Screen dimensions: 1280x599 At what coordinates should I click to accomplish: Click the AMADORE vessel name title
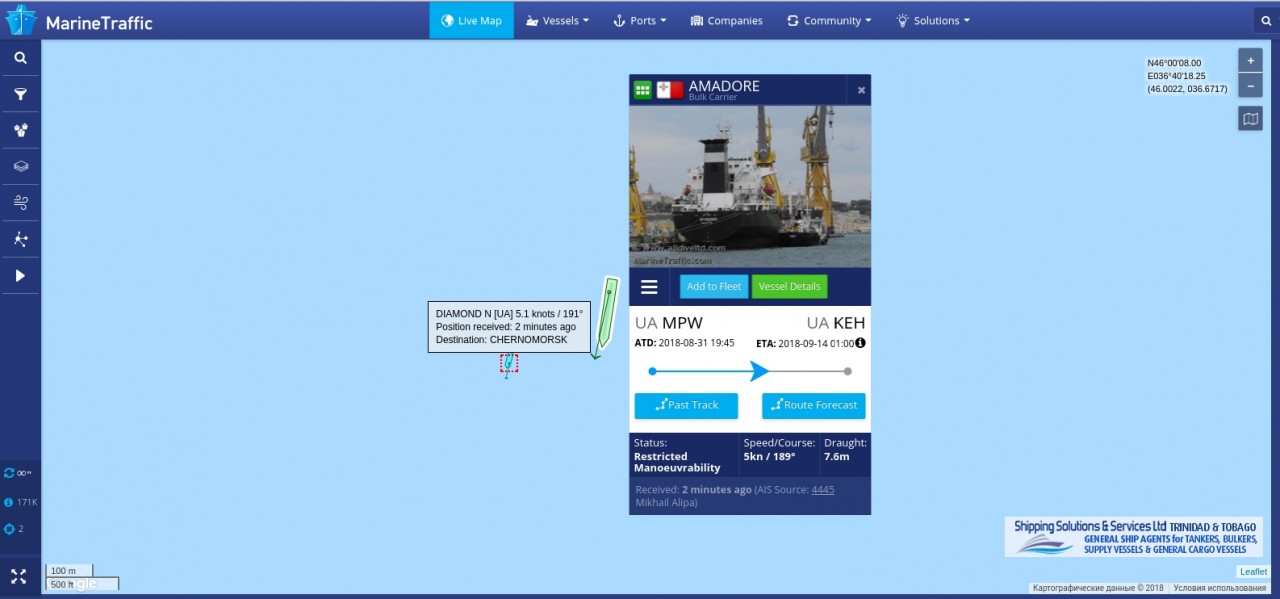click(724, 86)
